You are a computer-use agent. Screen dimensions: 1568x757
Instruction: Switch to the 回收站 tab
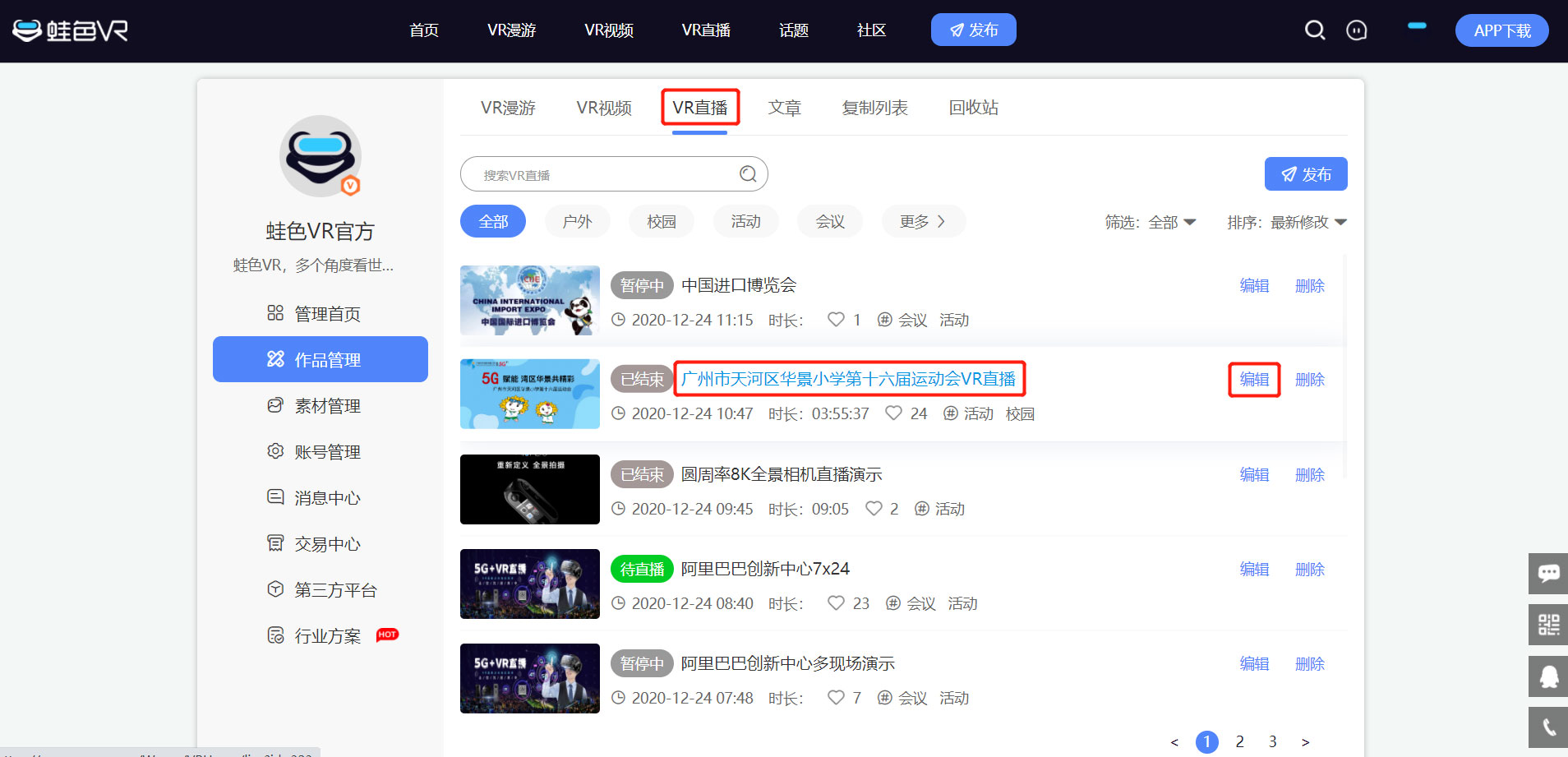974,108
